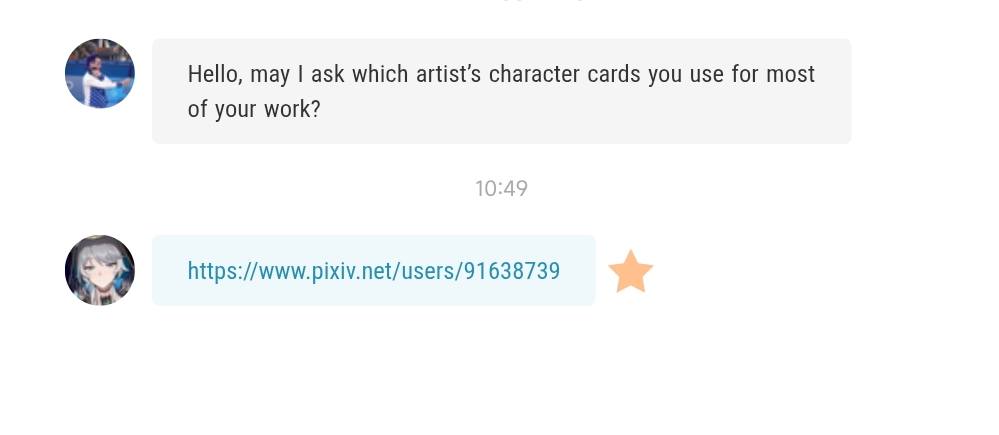Click "of your work?" line in message
Image resolution: width=999 pixels, height=435 pixels.
click(254, 109)
